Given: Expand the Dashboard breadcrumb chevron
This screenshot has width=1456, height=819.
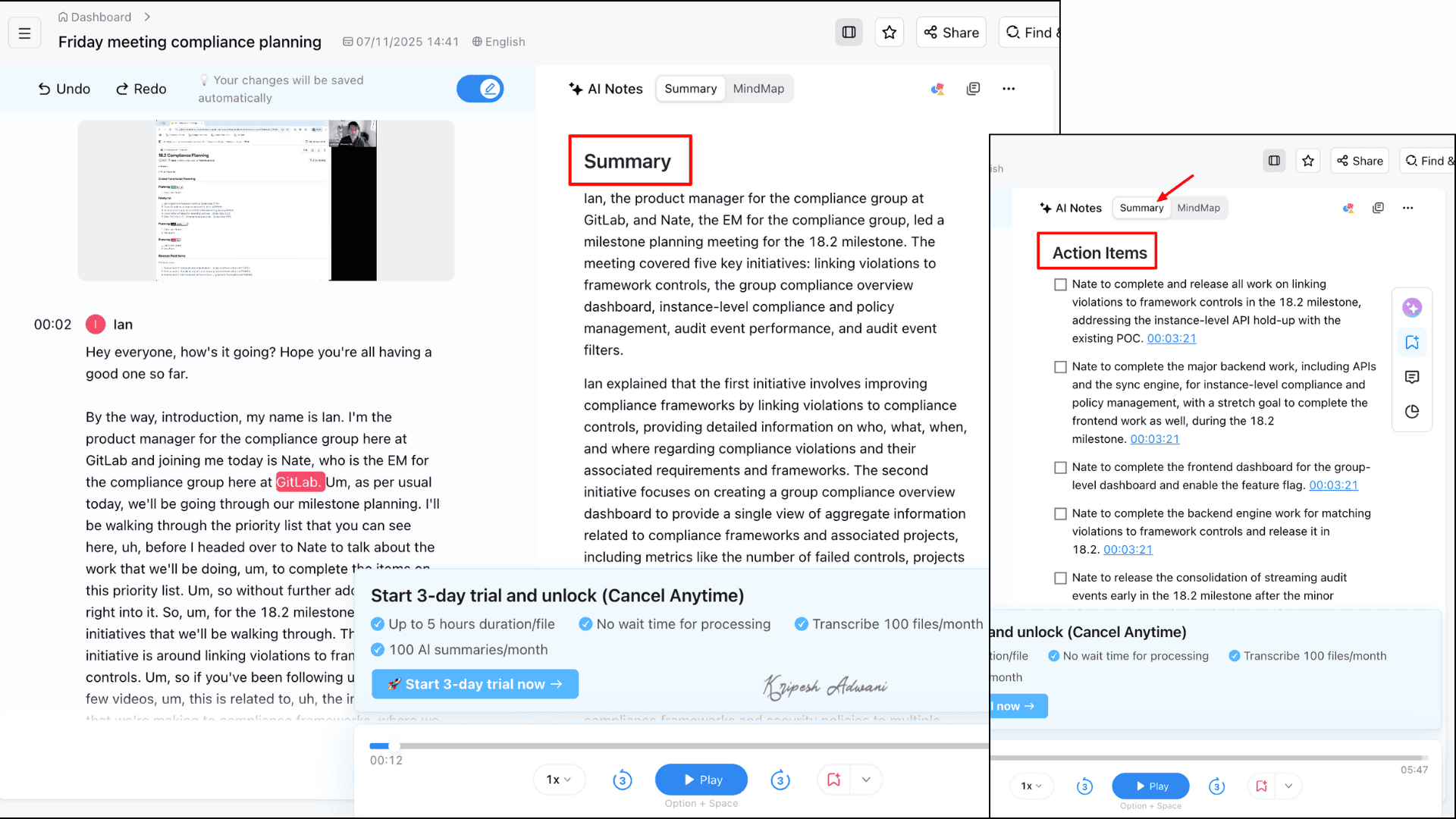Looking at the screenshot, I should tap(147, 17).
